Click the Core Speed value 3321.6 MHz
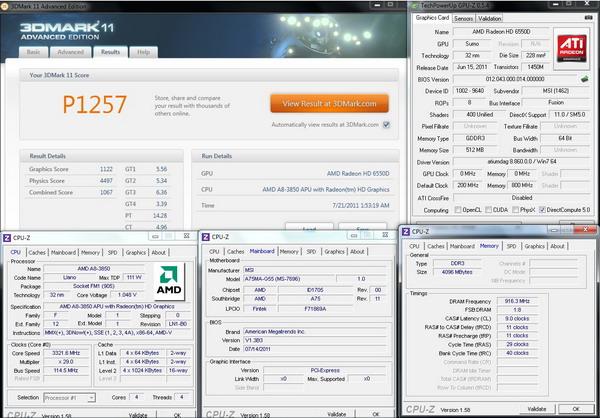 [x=68, y=353]
